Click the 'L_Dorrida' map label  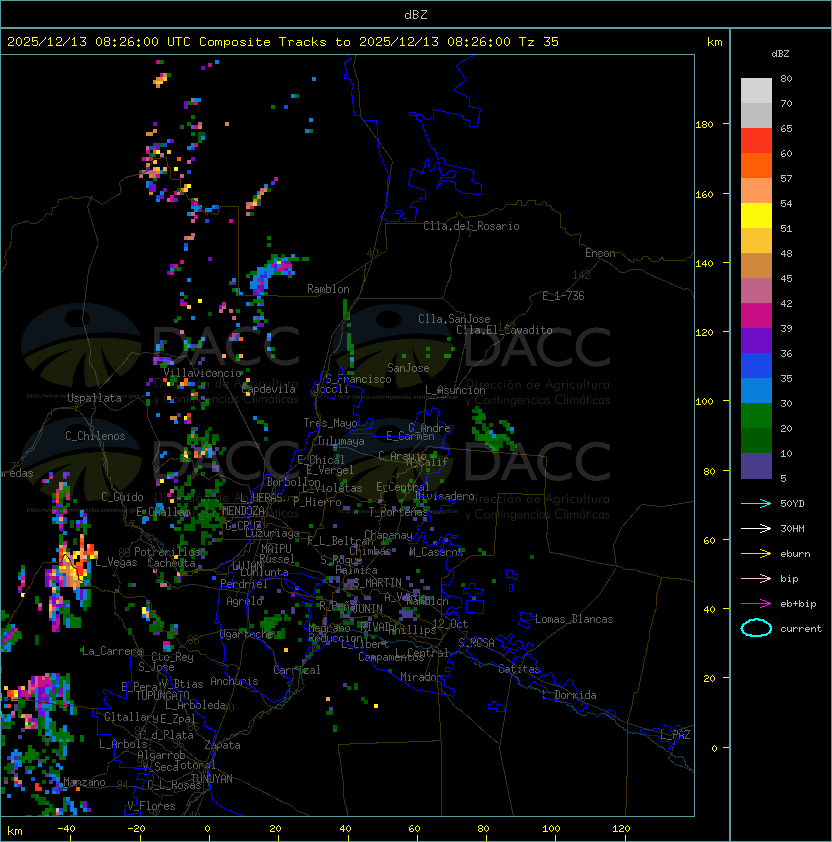click(569, 695)
